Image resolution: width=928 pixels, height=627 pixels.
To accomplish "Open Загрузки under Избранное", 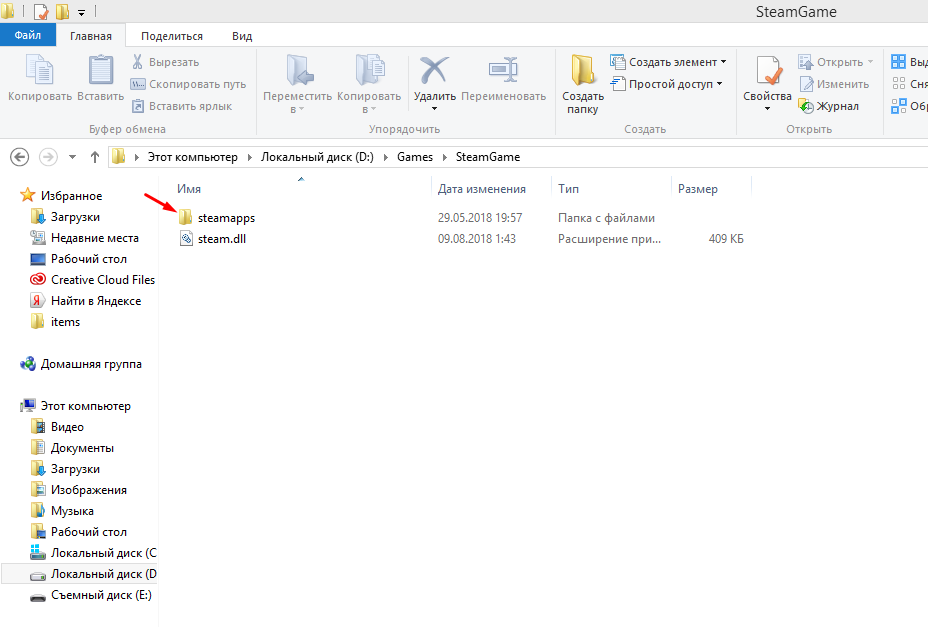I will click(x=75, y=217).
